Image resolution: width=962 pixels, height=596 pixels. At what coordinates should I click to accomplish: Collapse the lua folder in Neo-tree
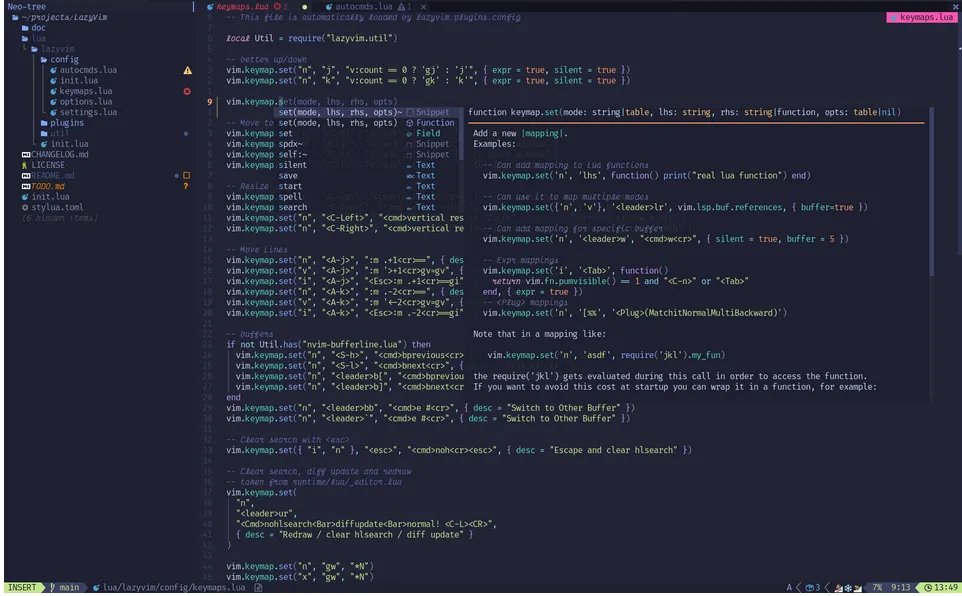point(25,38)
